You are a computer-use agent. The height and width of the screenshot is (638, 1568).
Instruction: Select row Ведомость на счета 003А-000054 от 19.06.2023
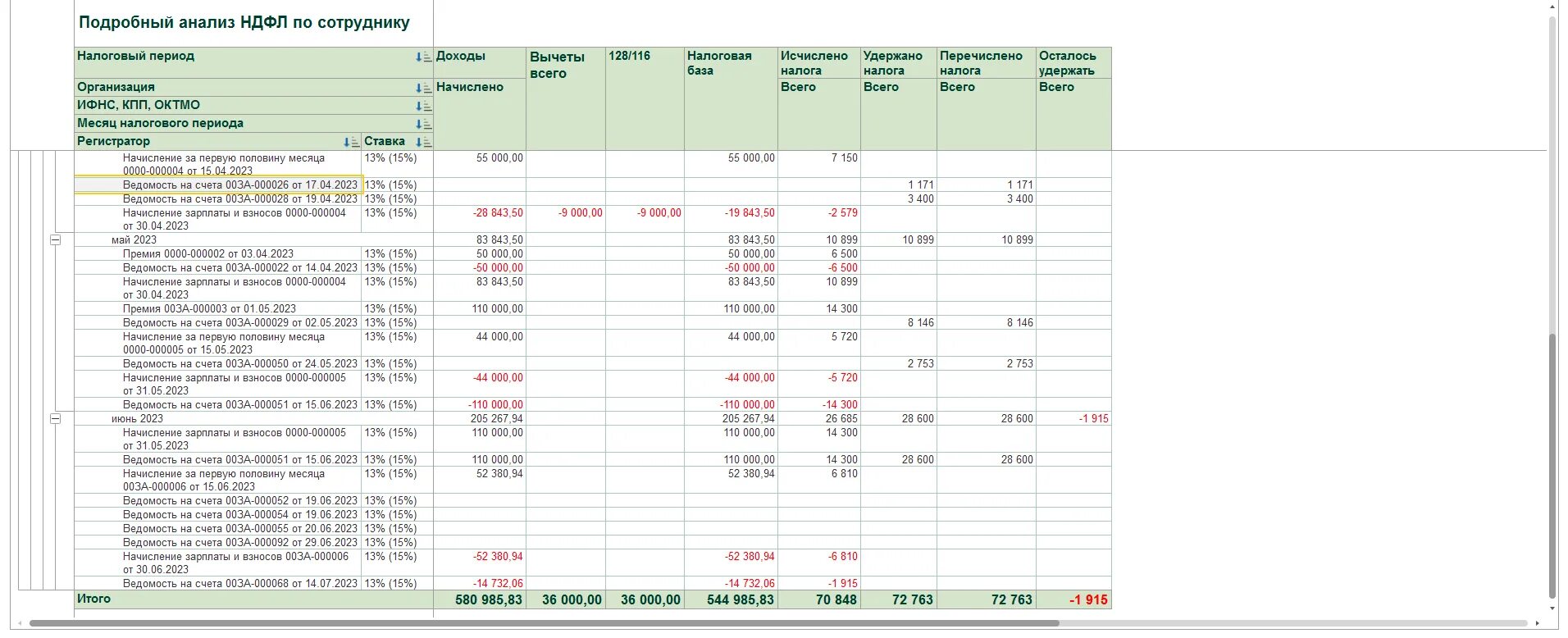(x=240, y=515)
